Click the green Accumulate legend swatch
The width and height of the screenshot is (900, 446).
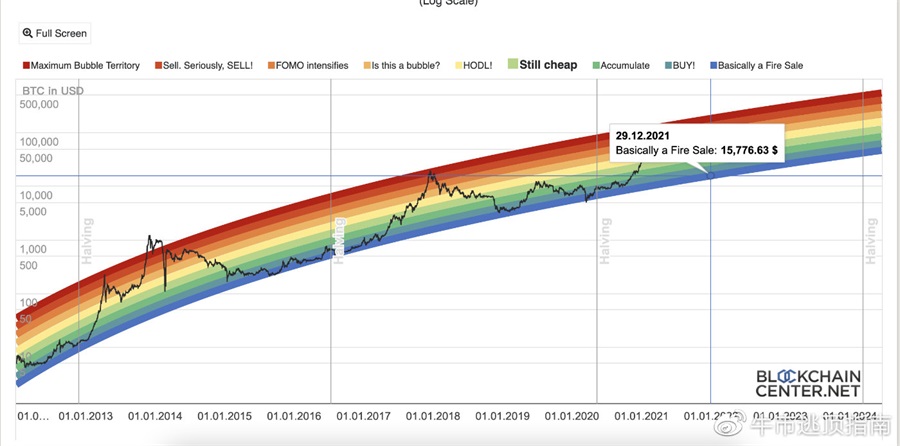[x=596, y=65]
